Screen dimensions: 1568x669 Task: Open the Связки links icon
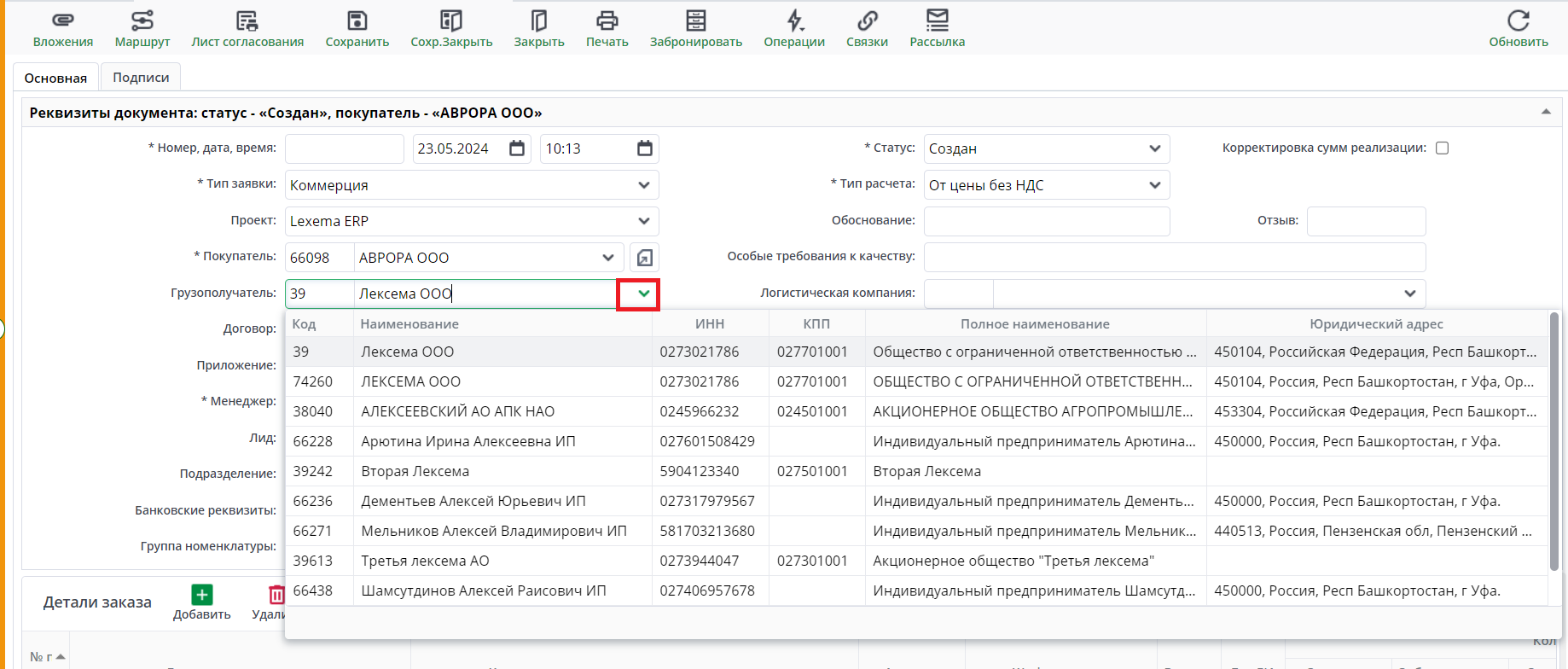tap(867, 20)
